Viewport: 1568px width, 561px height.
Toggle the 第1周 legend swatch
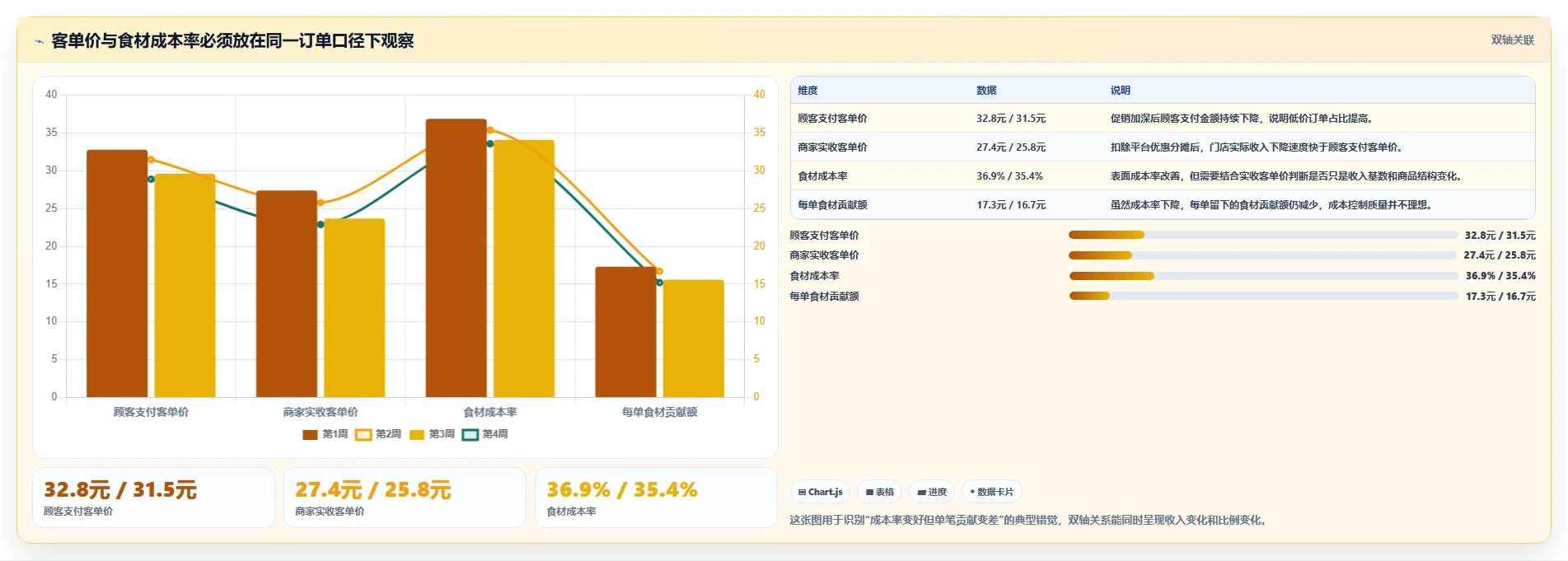click(310, 434)
